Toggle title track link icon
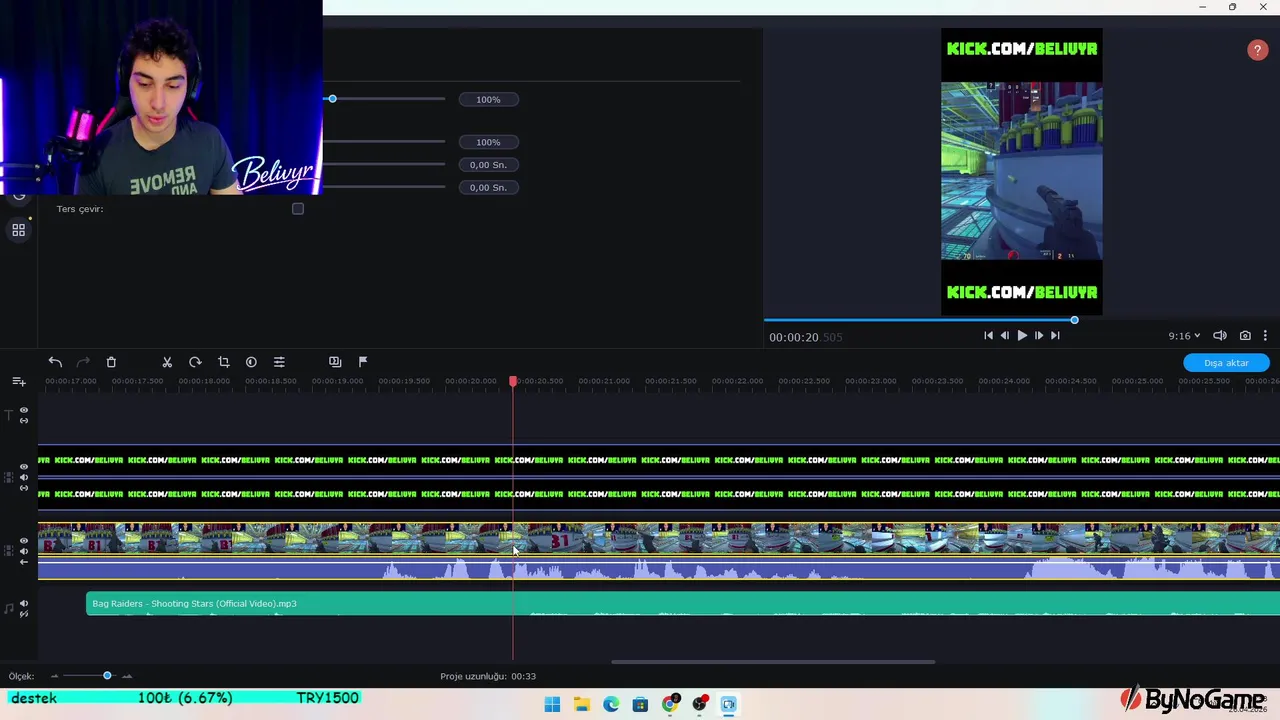 pos(24,420)
